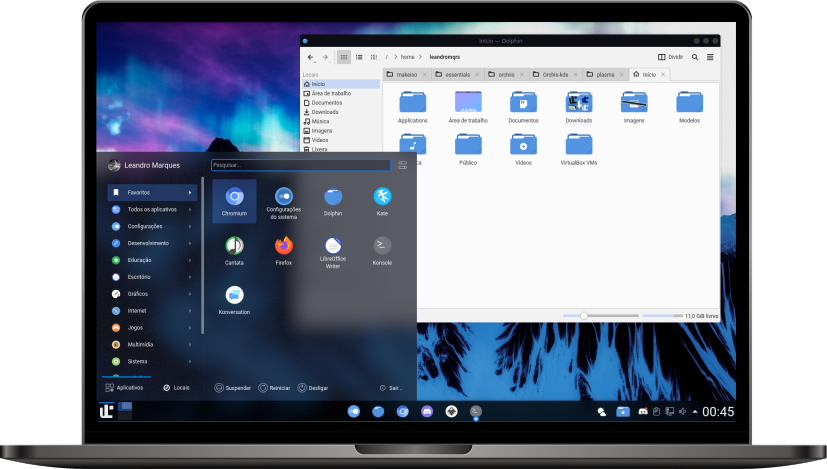Open the Kate editor icon

pos(382,200)
